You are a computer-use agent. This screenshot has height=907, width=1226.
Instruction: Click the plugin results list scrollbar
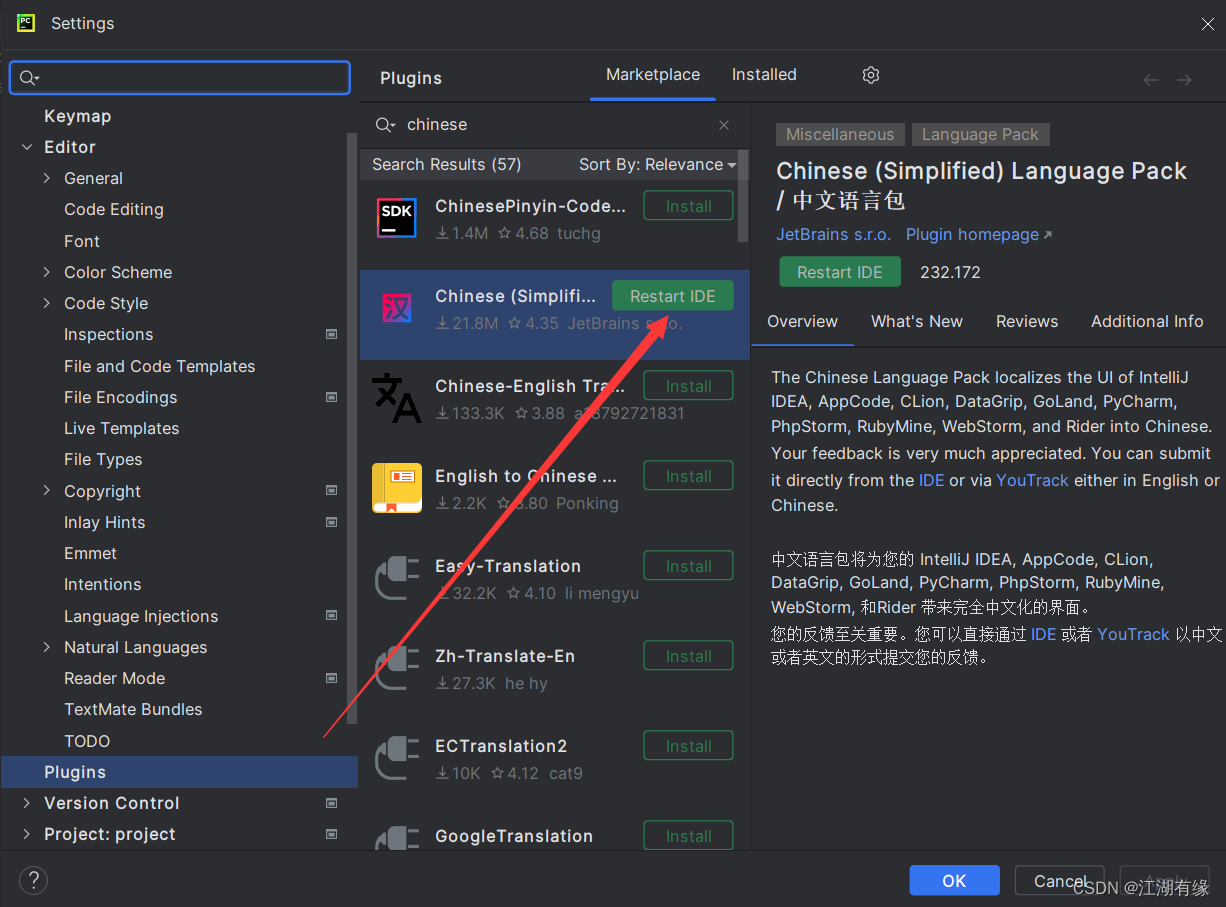[x=743, y=196]
